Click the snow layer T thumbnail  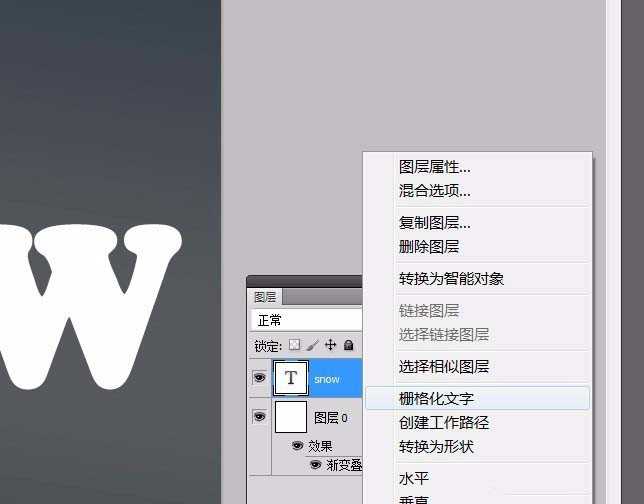[x=291, y=377]
